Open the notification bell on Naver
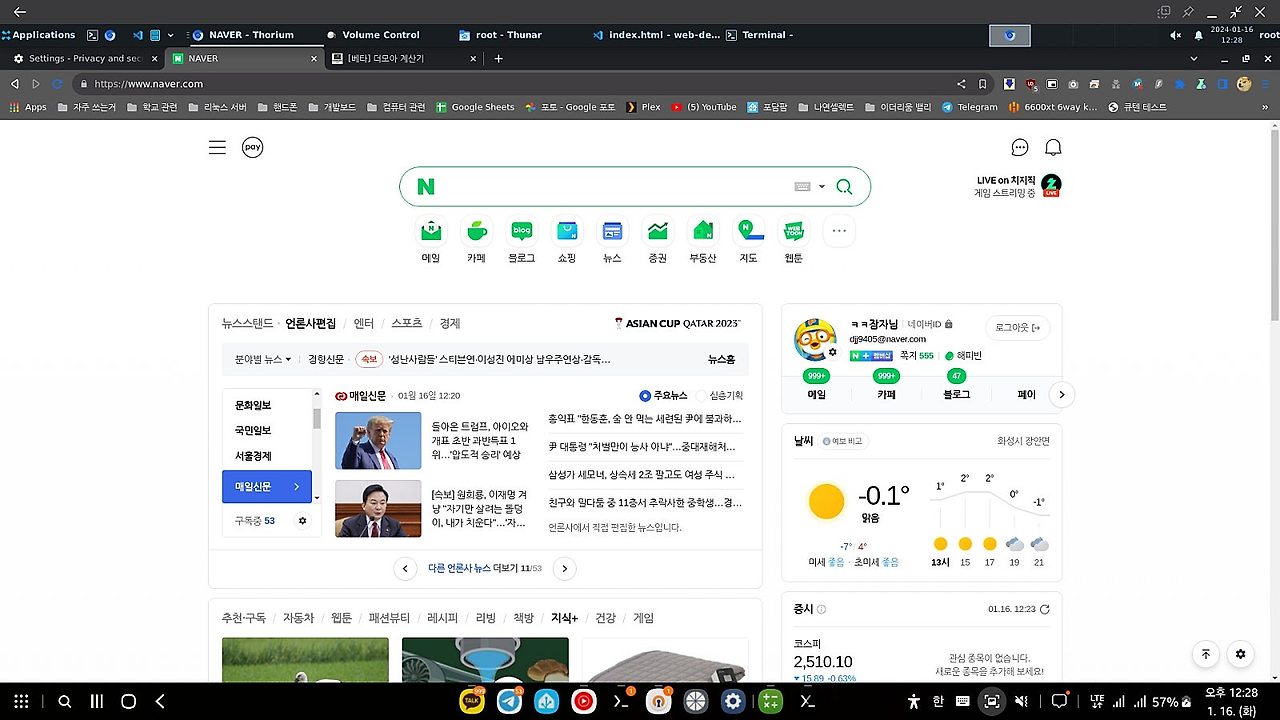Screen dimensions: 1280x720 tap(1053, 148)
